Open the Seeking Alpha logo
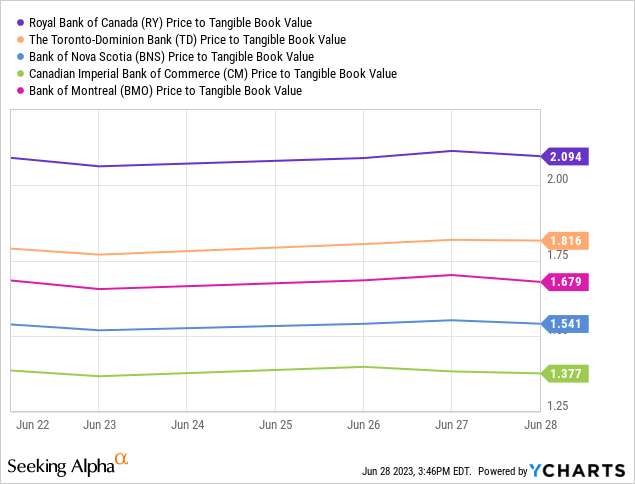 click(x=60, y=467)
